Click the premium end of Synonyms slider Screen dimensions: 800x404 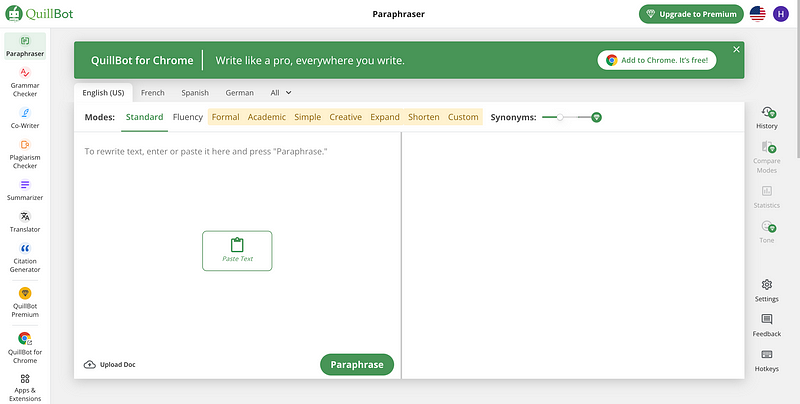596,117
